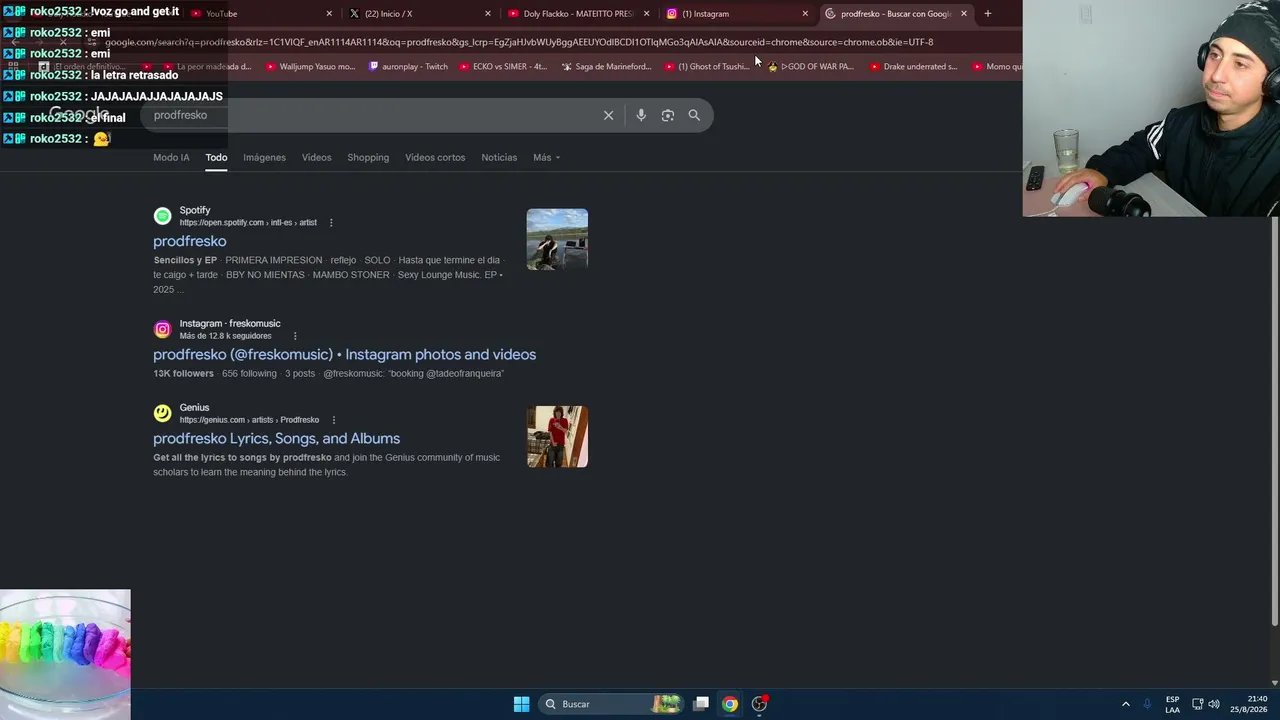
Task: Open the auronplay - Twitch bookmark
Action: point(408,67)
